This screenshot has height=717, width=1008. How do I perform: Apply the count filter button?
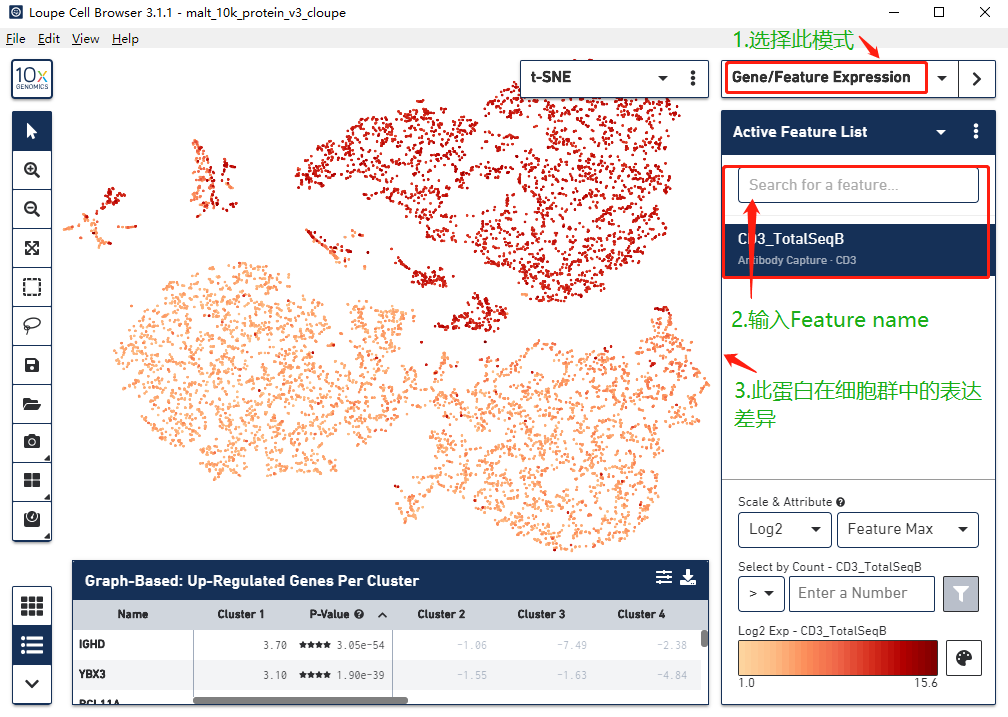point(960,593)
